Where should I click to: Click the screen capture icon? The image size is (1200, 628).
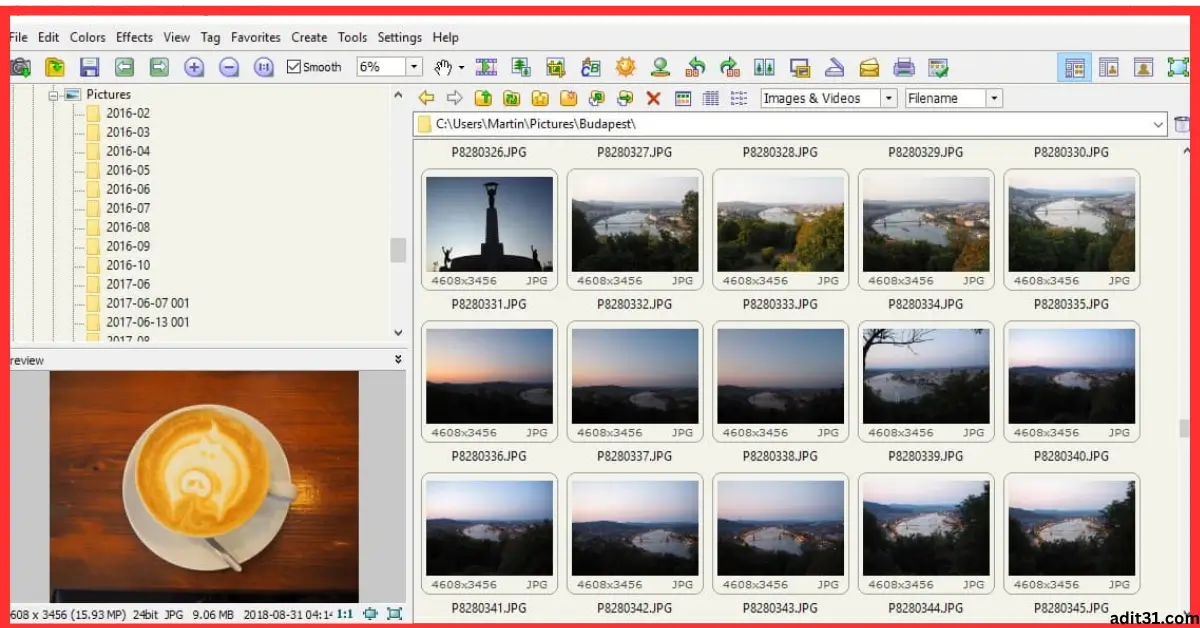(x=800, y=67)
